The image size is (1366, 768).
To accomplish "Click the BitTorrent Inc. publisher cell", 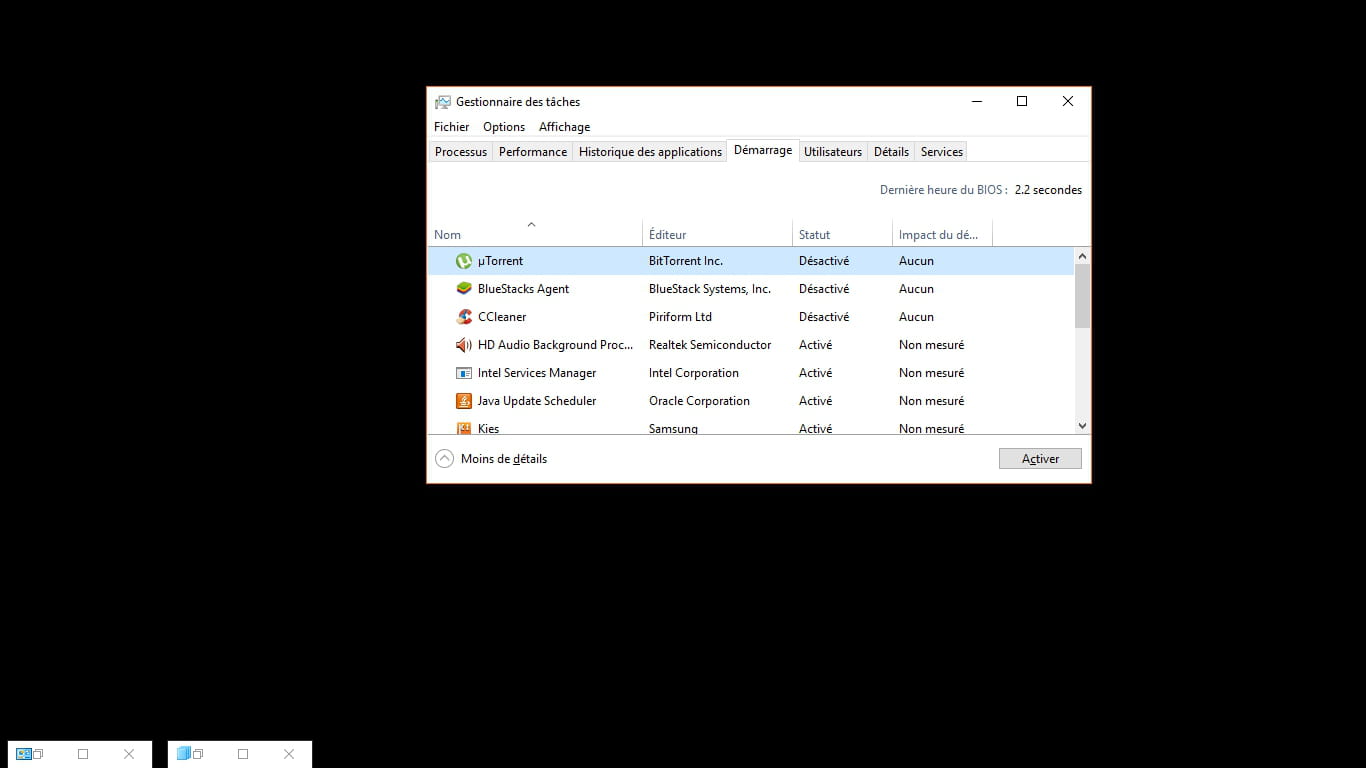I will [x=686, y=261].
